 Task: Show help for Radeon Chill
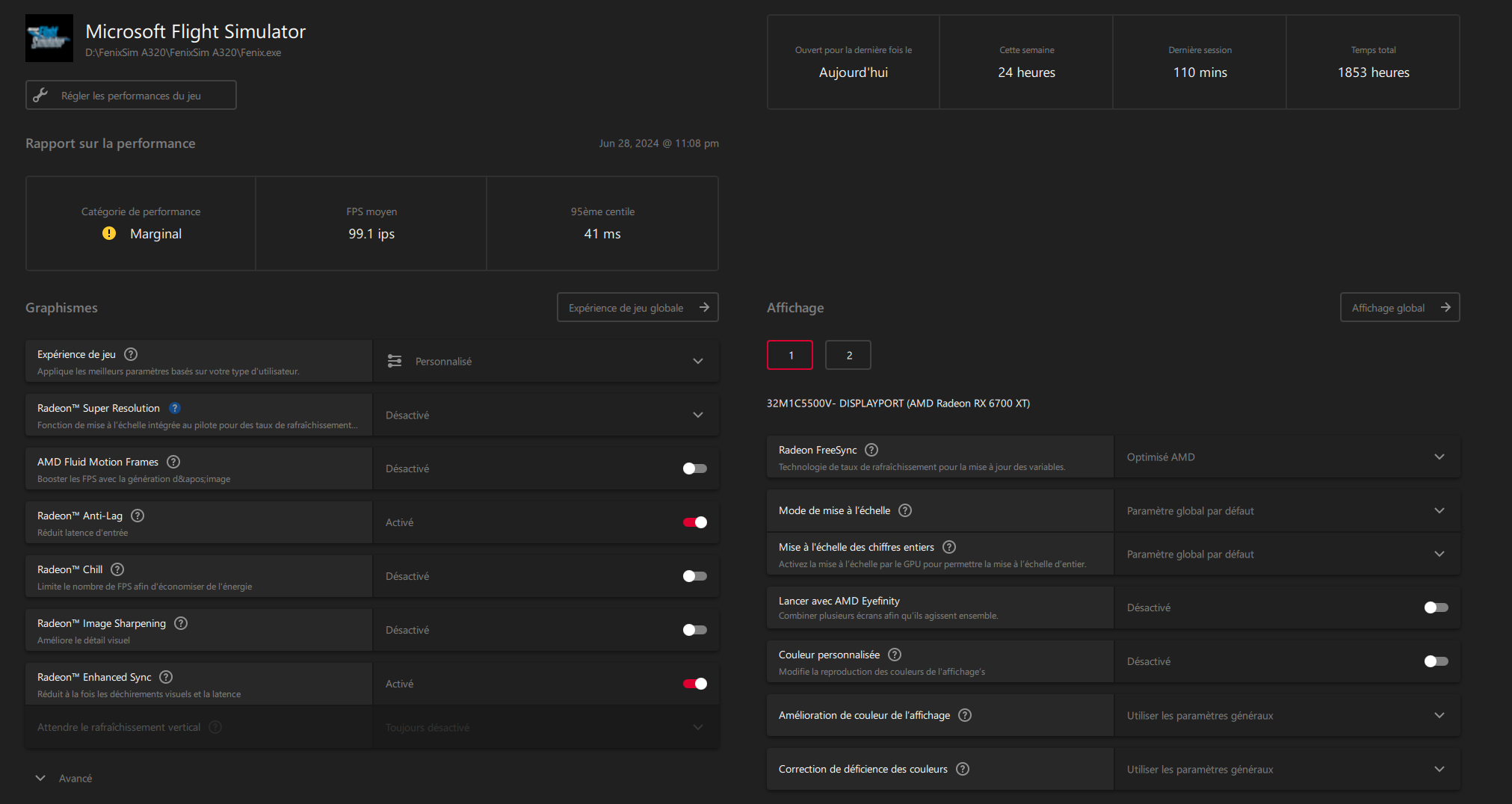tap(117, 569)
